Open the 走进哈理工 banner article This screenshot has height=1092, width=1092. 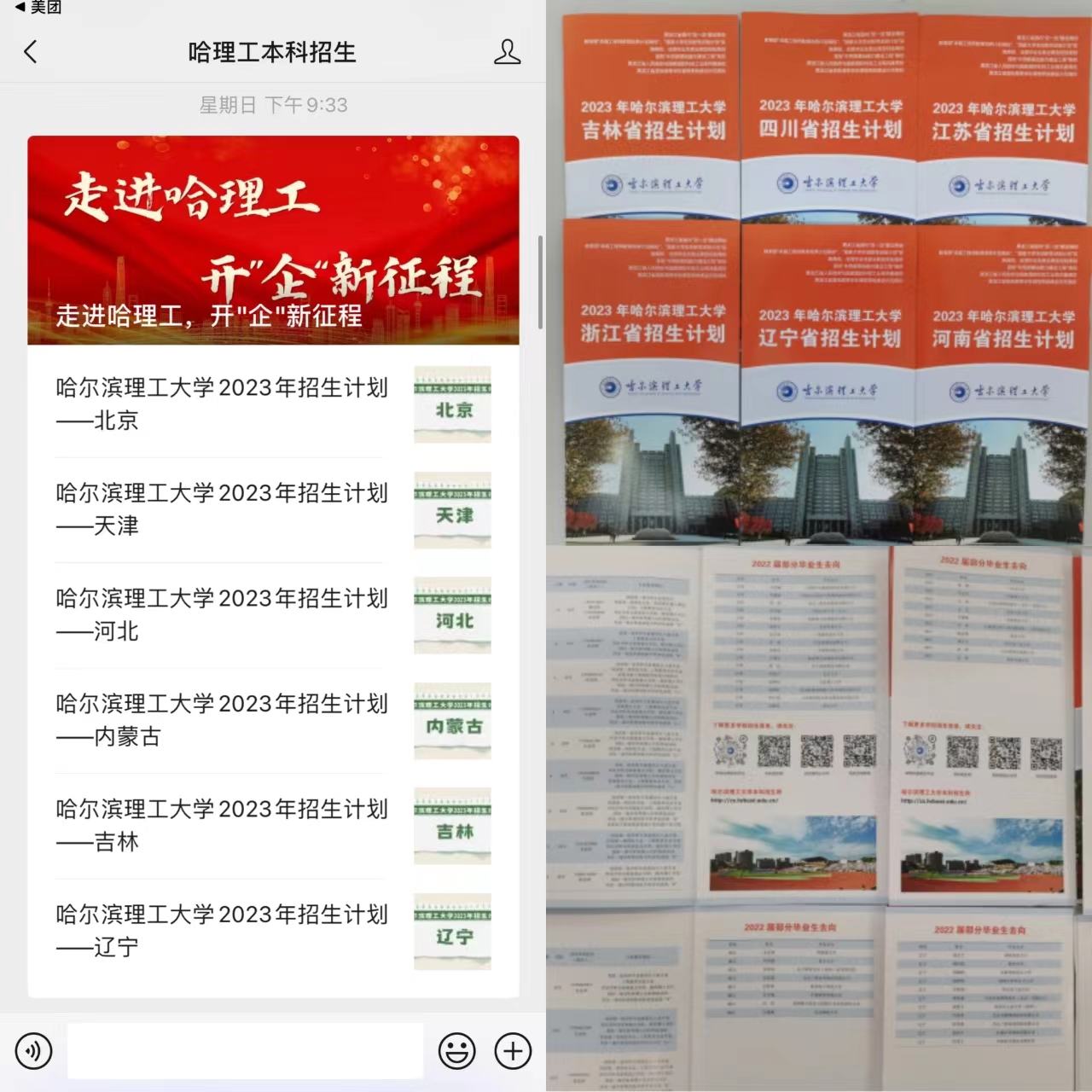point(273,240)
